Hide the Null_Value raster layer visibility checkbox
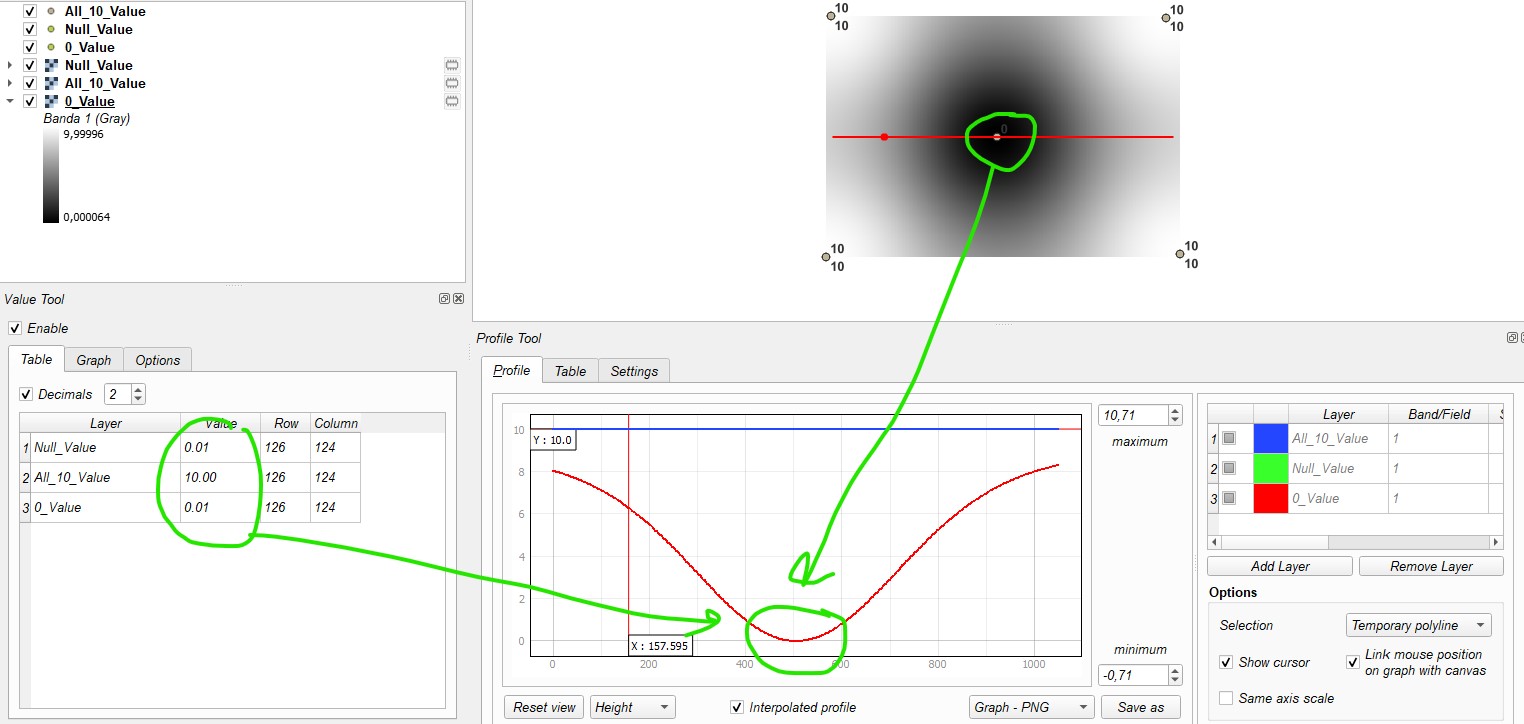 point(29,65)
